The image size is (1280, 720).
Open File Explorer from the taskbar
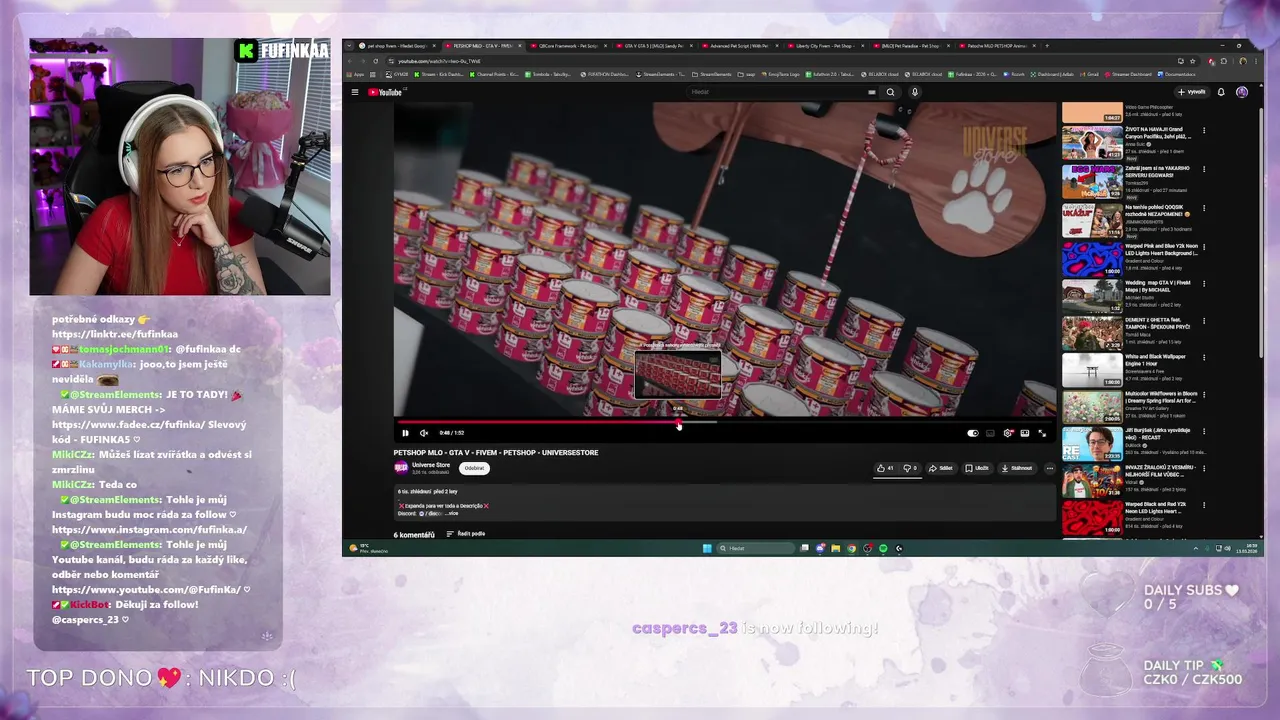tap(836, 548)
